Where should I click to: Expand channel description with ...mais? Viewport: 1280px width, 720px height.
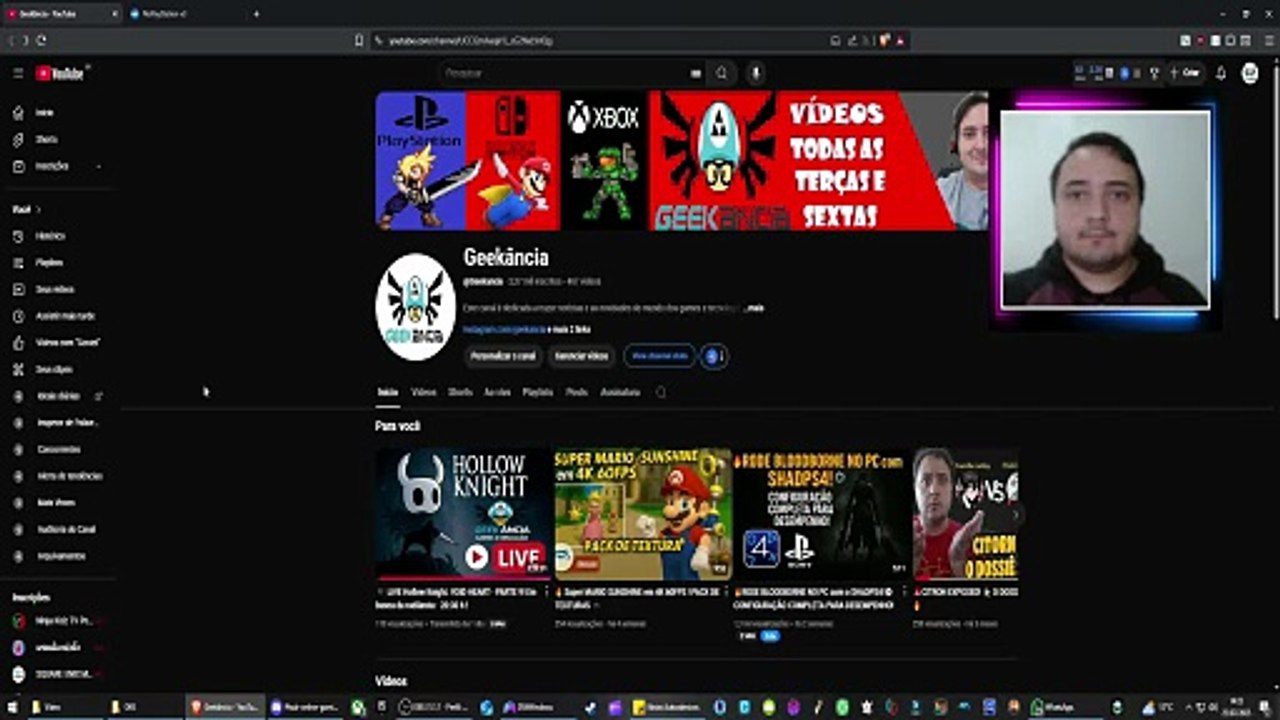(x=755, y=308)
